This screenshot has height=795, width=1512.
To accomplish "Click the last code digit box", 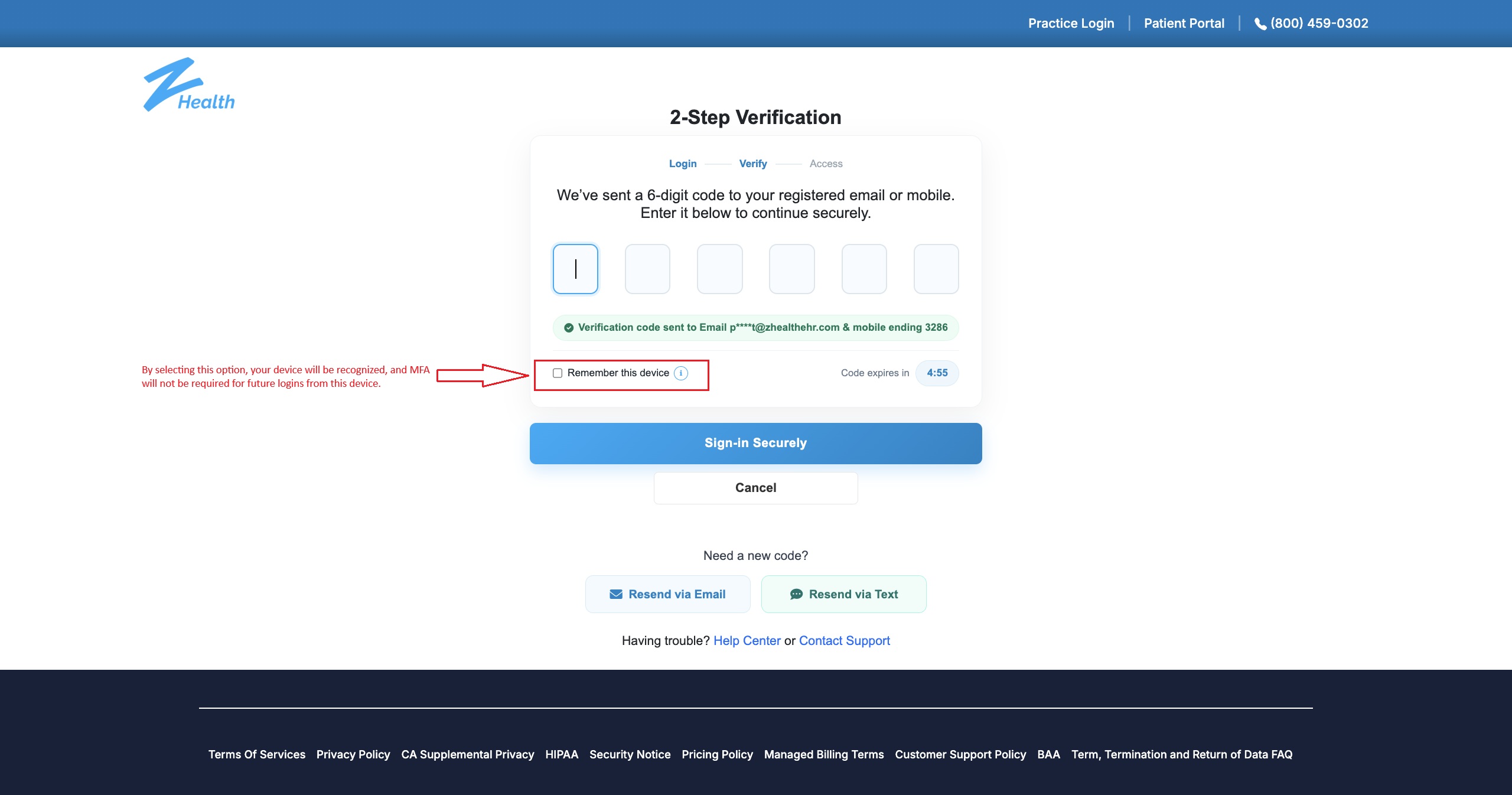I will click(x=936, y=269).
